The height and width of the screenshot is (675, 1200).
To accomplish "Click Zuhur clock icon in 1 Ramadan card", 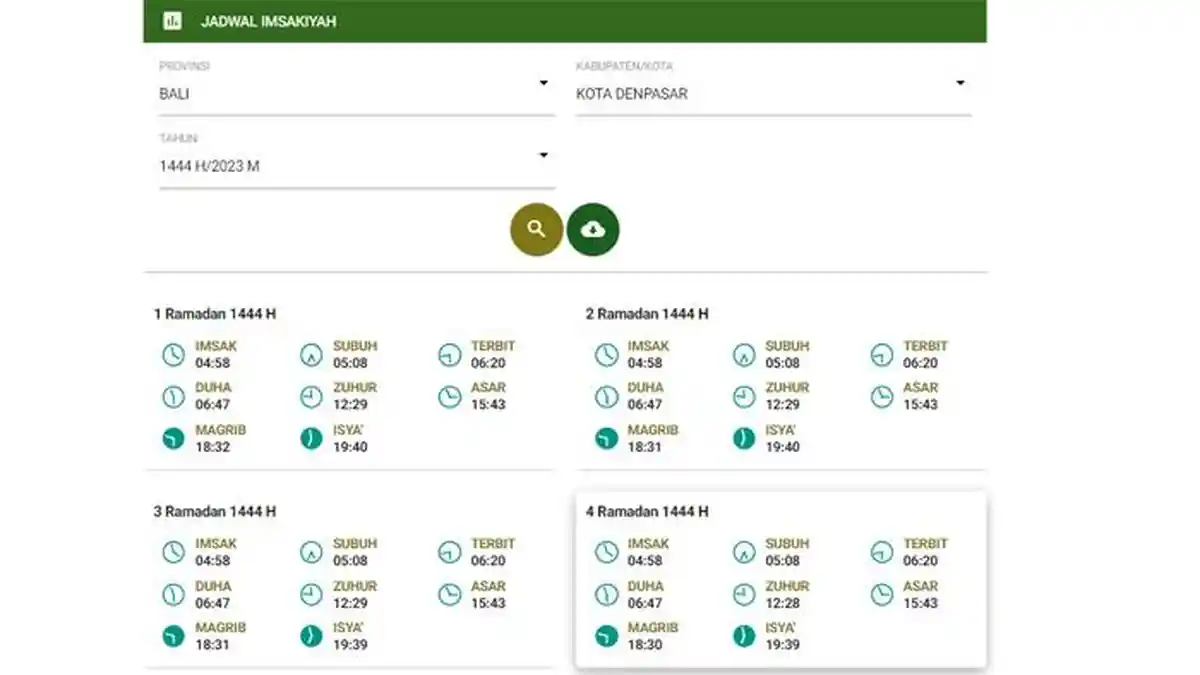I will point(311,397).
